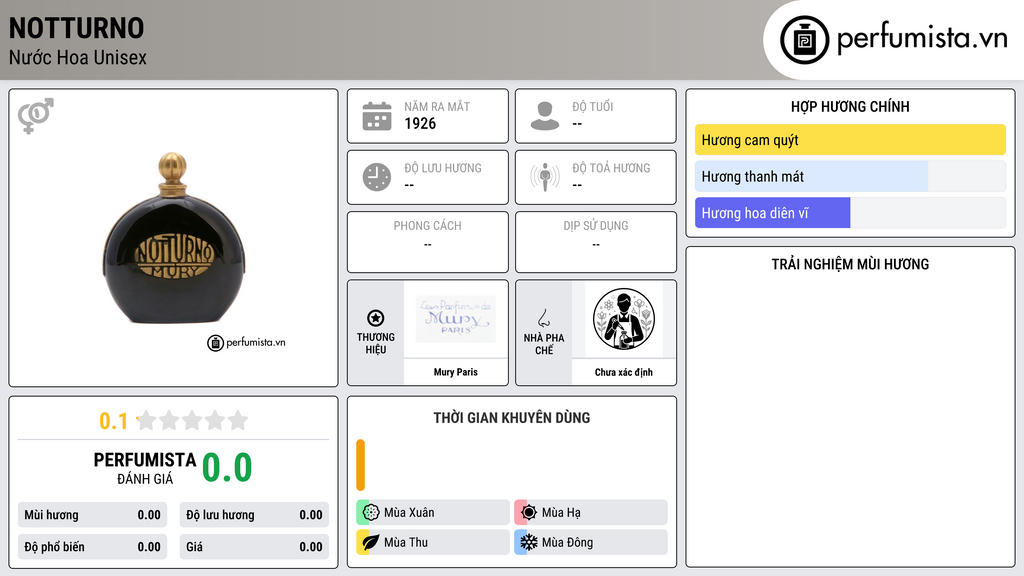Screen dimensions: 1024x576
Task: Click the Trải nghiệm mùi hương heading
Action: (x=850, y=264)
